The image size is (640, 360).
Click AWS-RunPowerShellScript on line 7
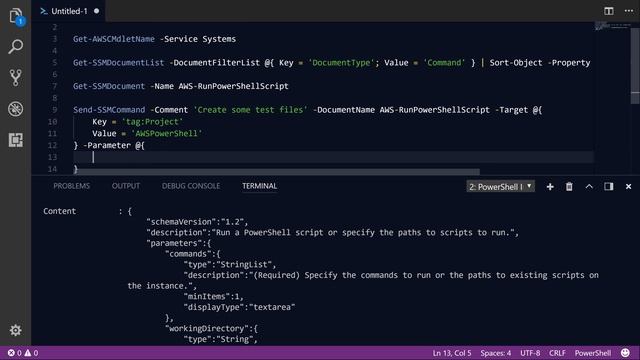point(233,86)
